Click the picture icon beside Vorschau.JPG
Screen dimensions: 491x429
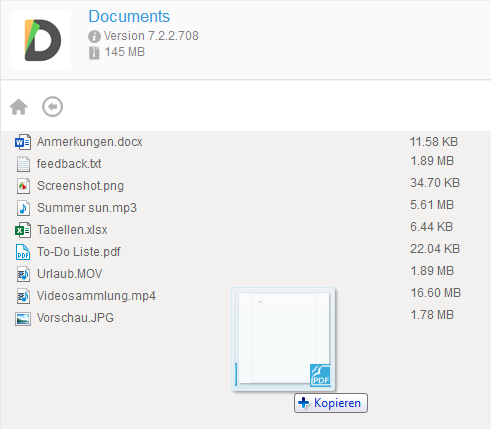[x=23, y=318]
